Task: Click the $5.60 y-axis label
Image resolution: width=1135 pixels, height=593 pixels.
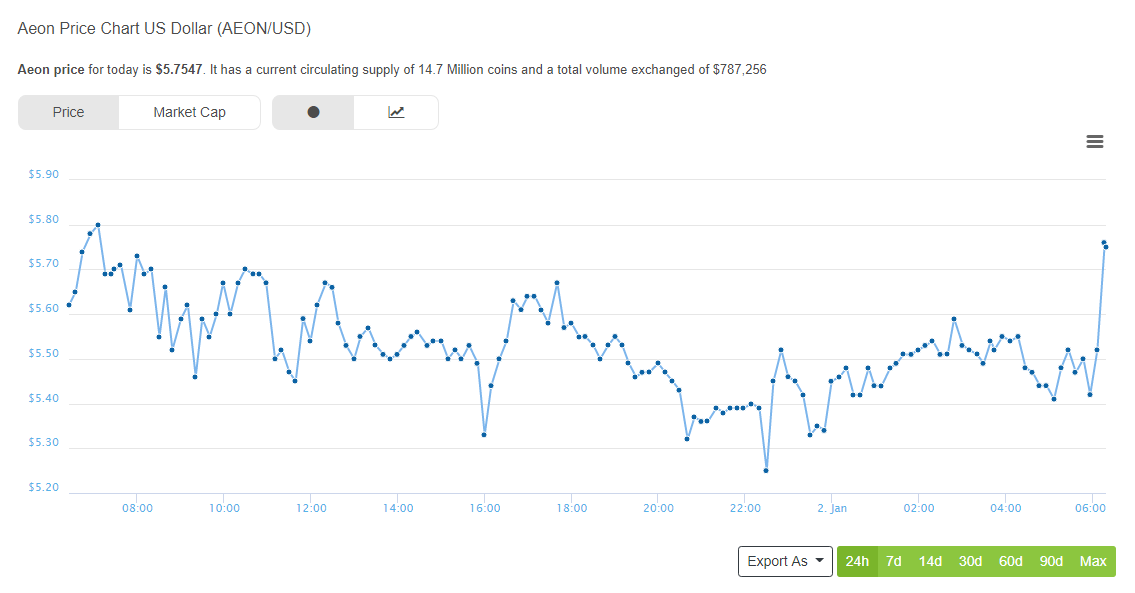Action: [43, 308]
